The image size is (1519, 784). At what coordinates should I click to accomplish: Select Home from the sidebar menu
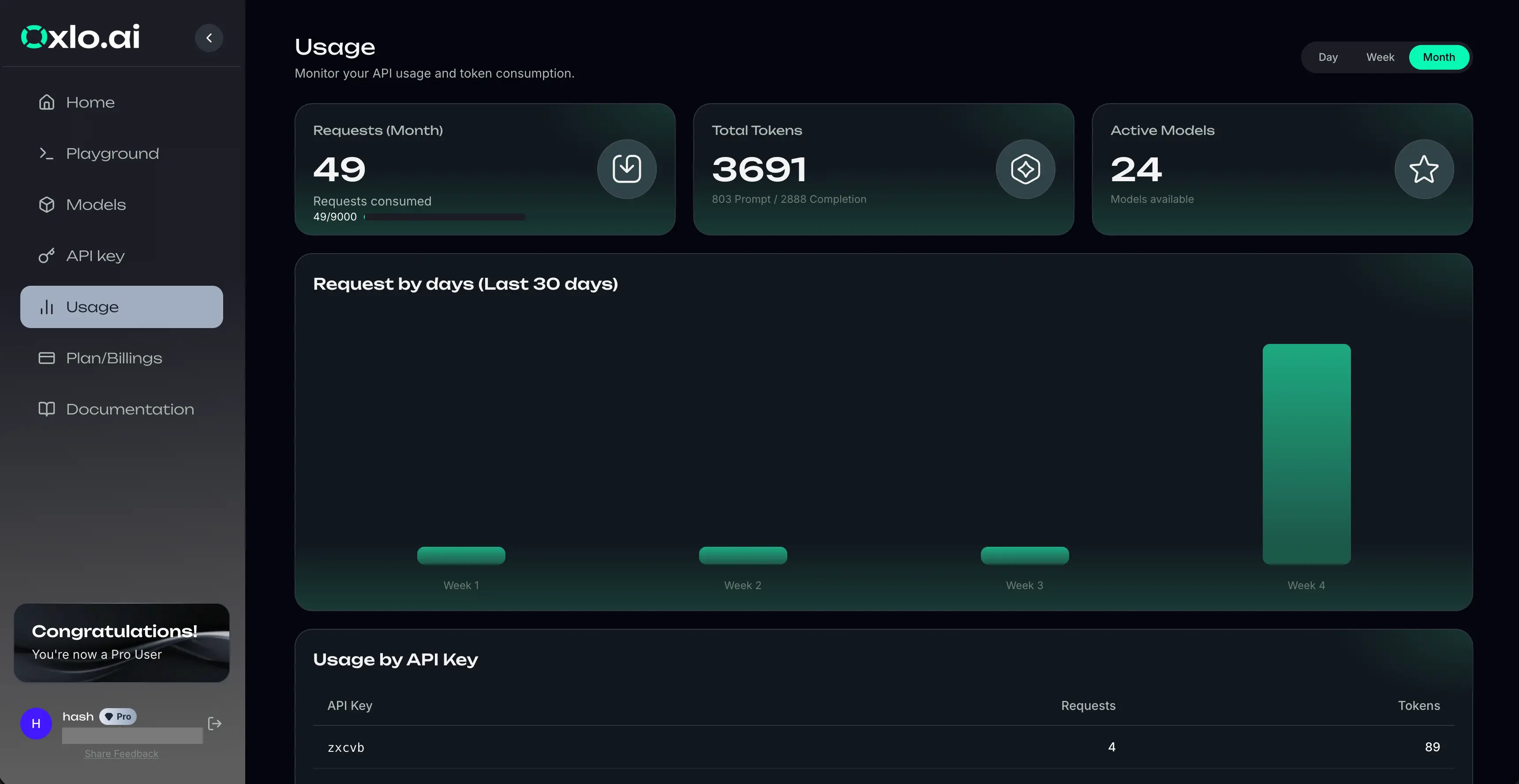[x=90, y=102]
